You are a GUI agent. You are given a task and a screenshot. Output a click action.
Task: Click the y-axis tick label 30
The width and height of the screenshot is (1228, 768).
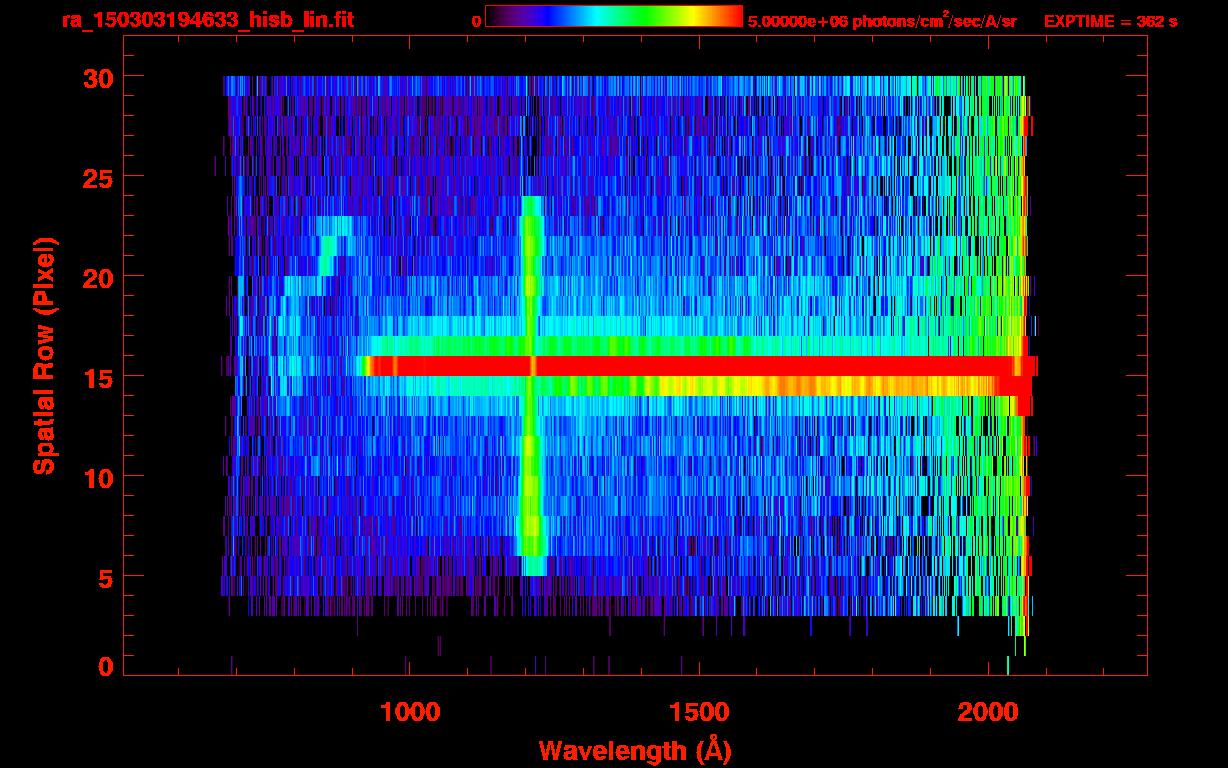(x=97, y=77)
